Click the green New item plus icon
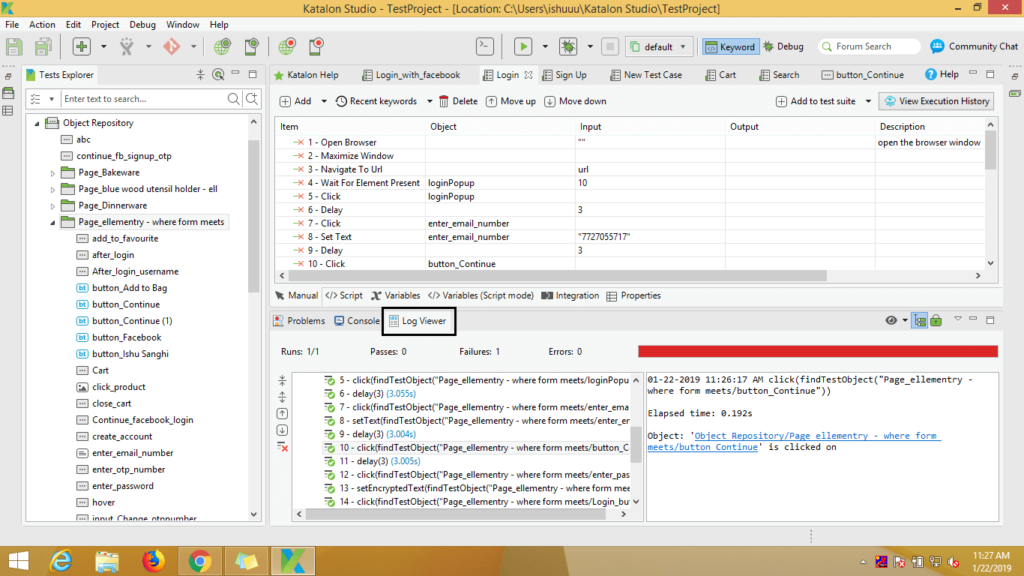Image resolution: width=1024 pixels, height=576 pixels. tap(82, 46)
